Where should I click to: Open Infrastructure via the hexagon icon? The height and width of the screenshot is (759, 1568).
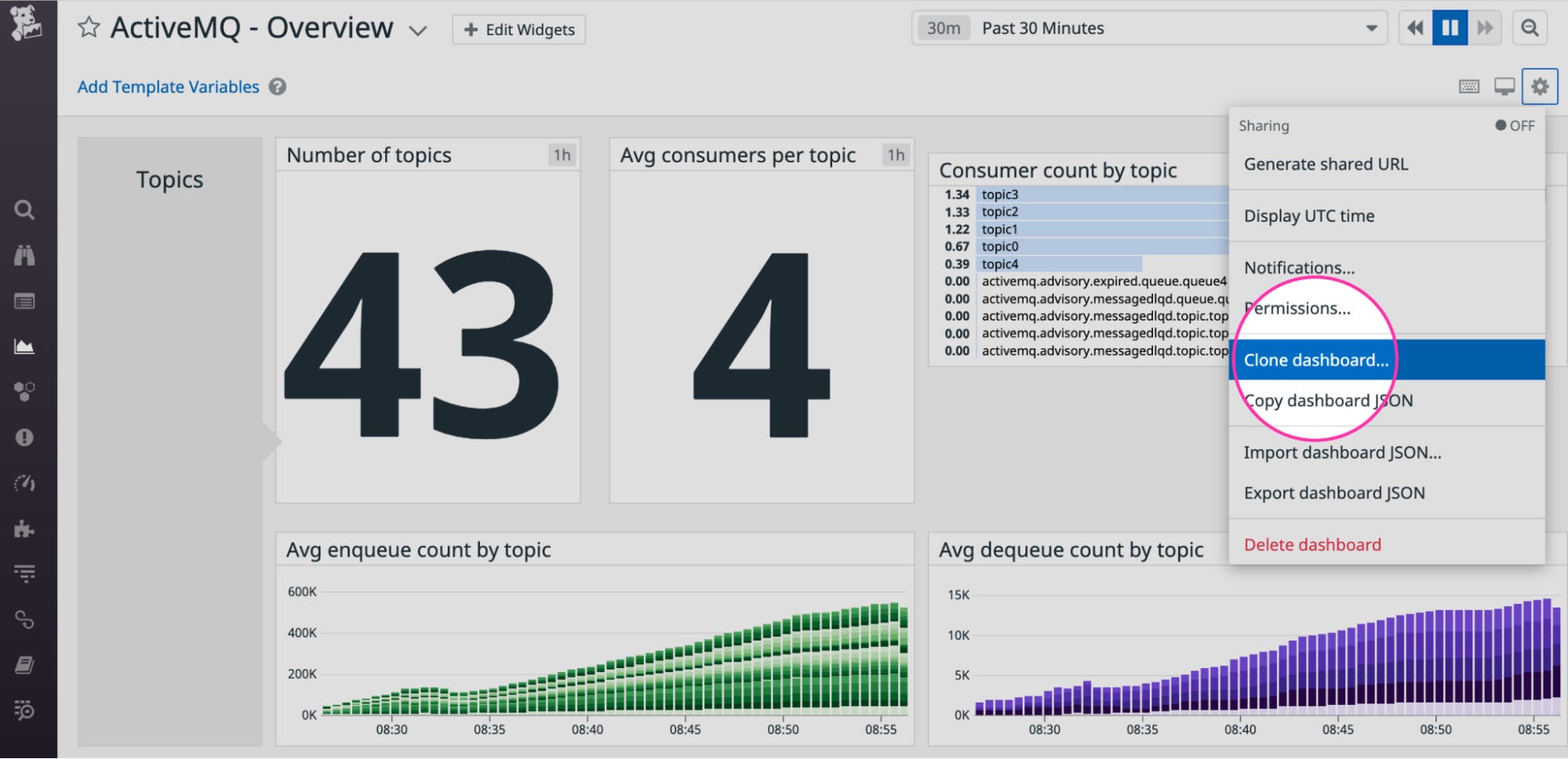(x=25, y=390)
